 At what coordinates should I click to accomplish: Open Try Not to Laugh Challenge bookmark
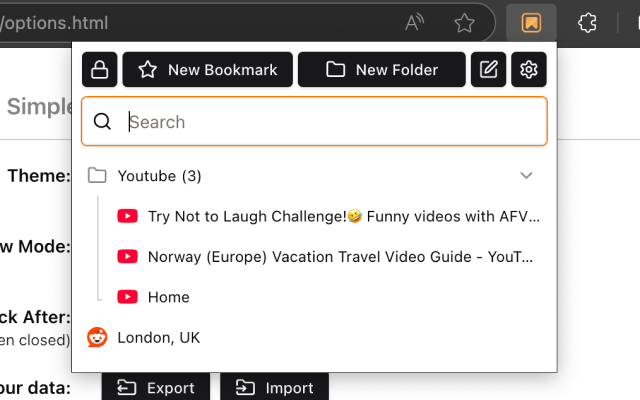tap(343, 216)
